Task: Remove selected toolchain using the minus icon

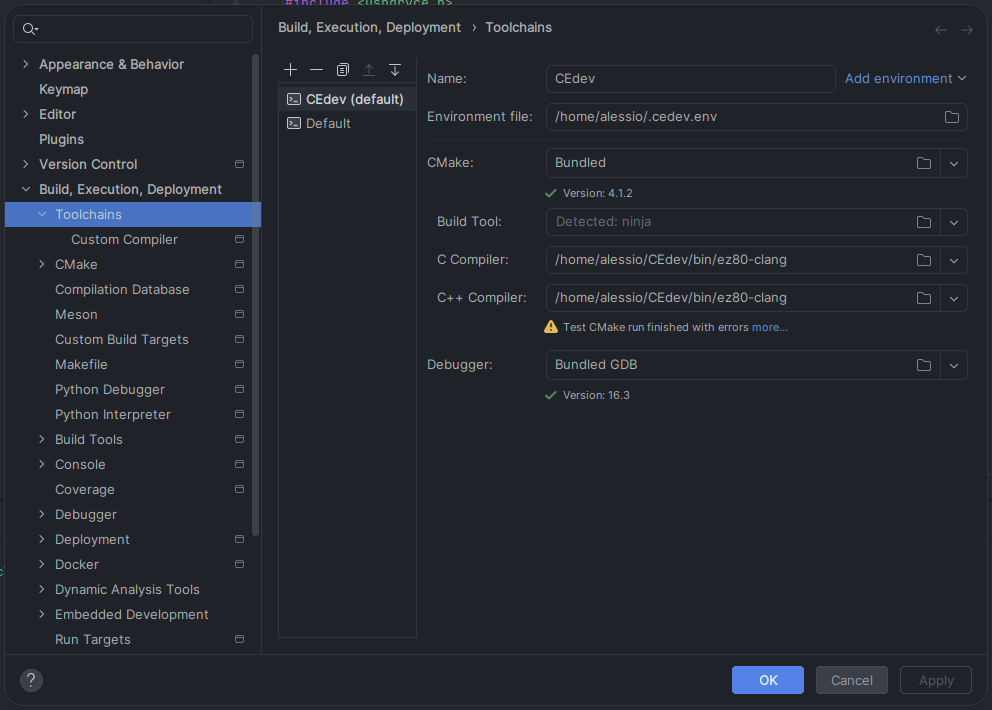Action: [315, 69]
